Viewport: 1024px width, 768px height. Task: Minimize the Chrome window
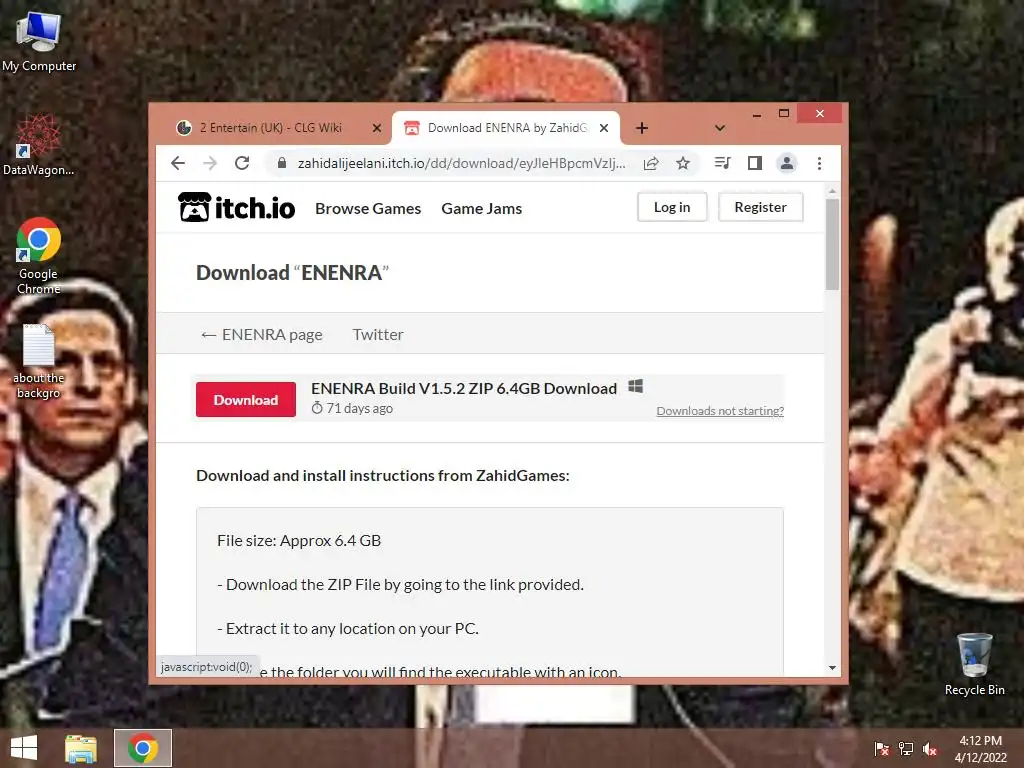[757, 114]
